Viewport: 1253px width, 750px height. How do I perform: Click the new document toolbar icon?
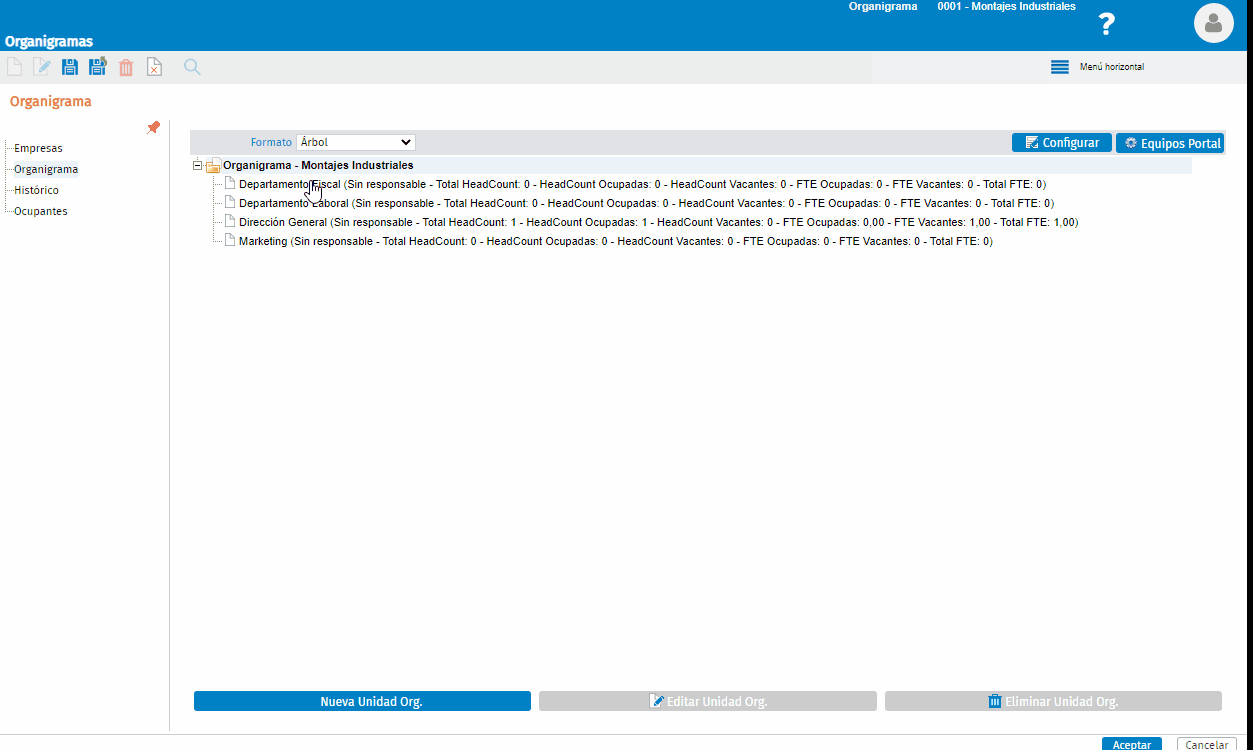[x=14, y=67]
